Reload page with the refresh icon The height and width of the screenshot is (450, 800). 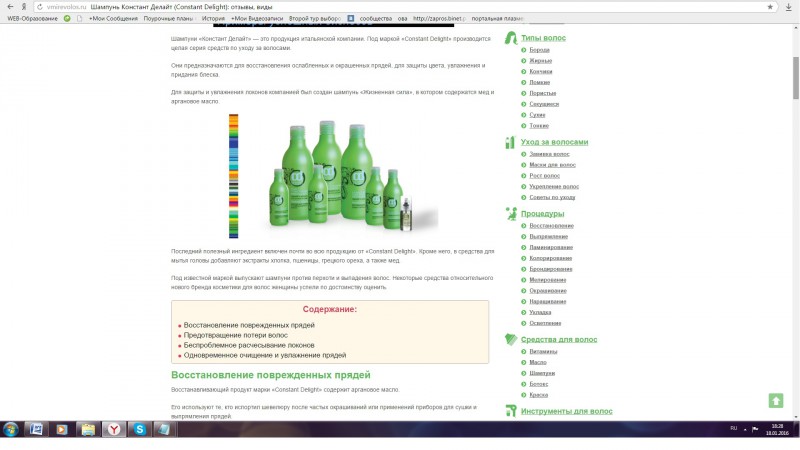click(40, 7)
